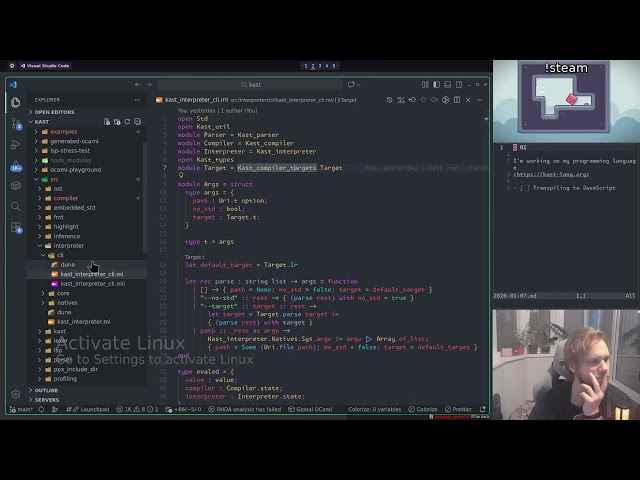Click the Visual Studio Code taskbar entry

pyautogui.click(x=45, y=66)
